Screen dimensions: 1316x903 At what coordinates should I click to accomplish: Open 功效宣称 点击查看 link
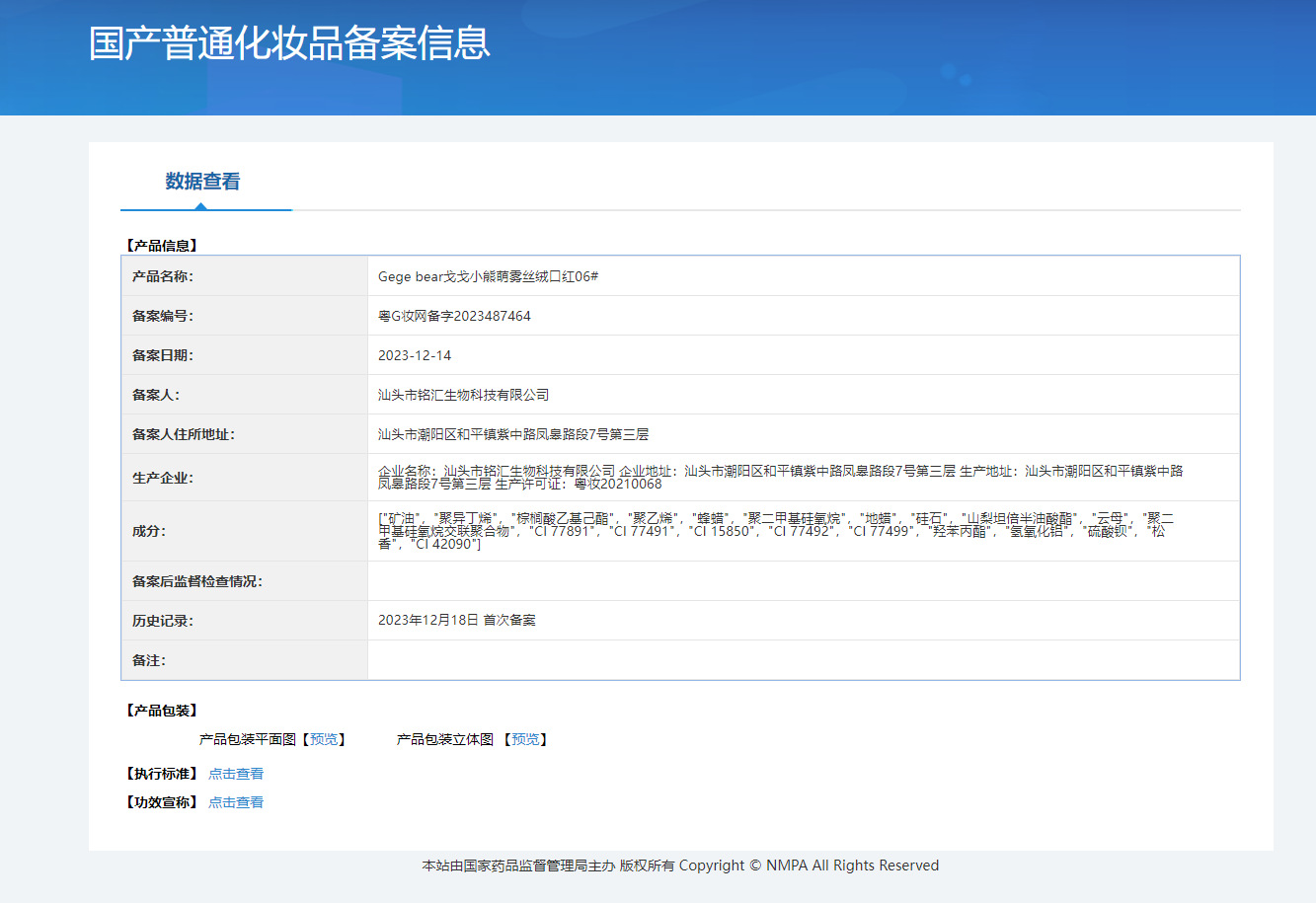(236, 802)
